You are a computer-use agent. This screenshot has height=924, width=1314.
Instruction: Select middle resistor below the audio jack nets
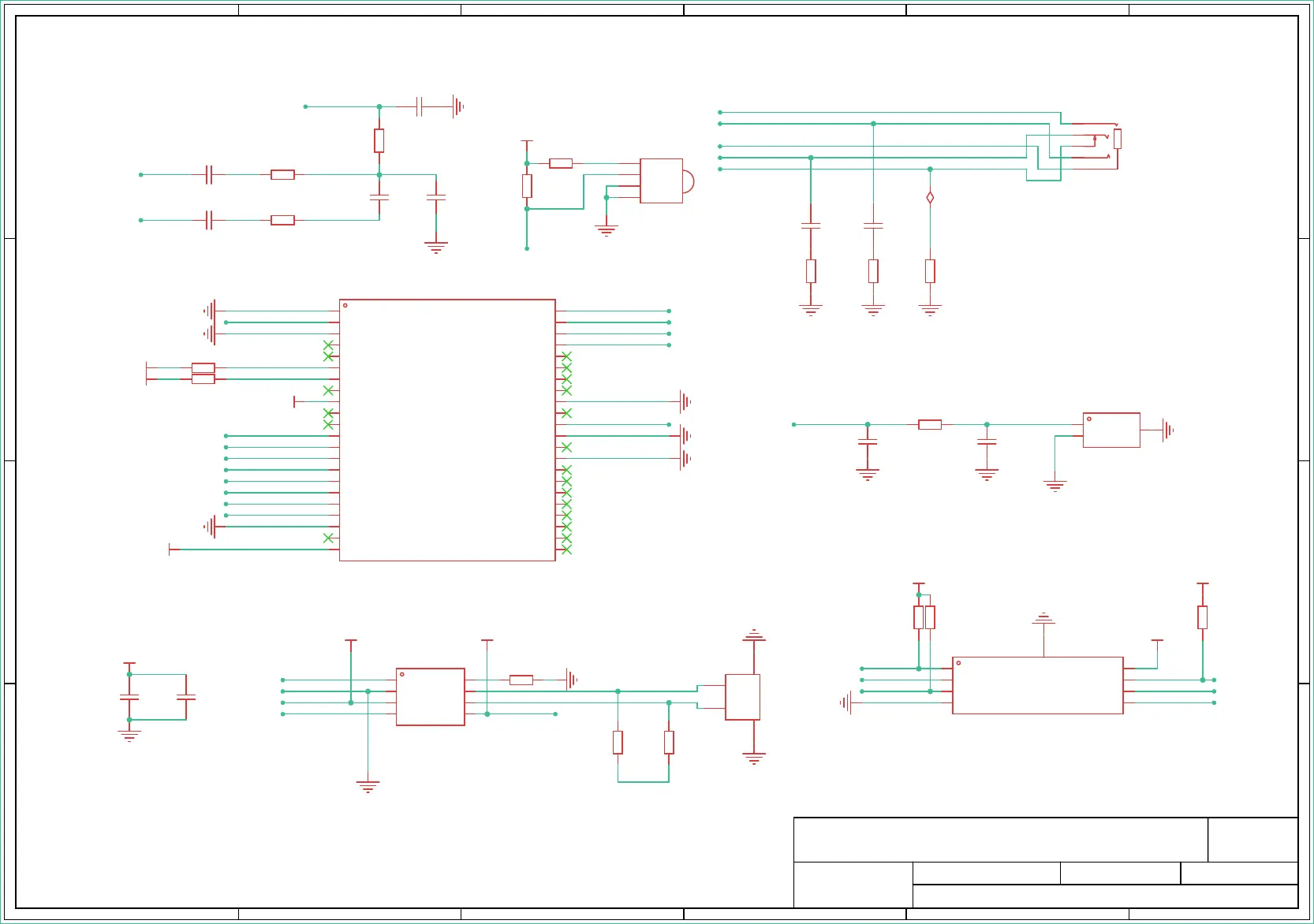coord(873,271)
